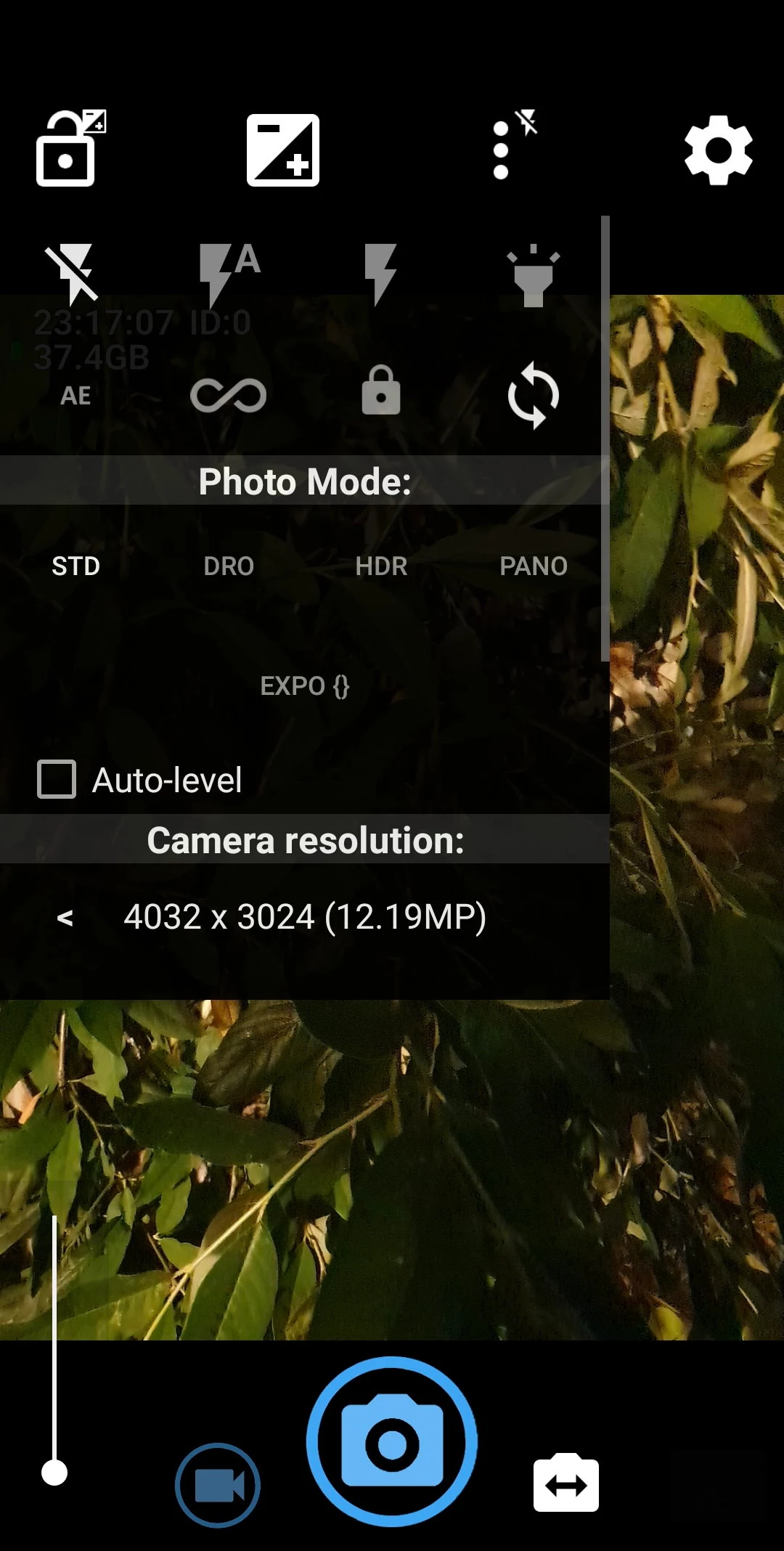
Task: Enable the Auto-level checkbox
Action: (57, 779)
